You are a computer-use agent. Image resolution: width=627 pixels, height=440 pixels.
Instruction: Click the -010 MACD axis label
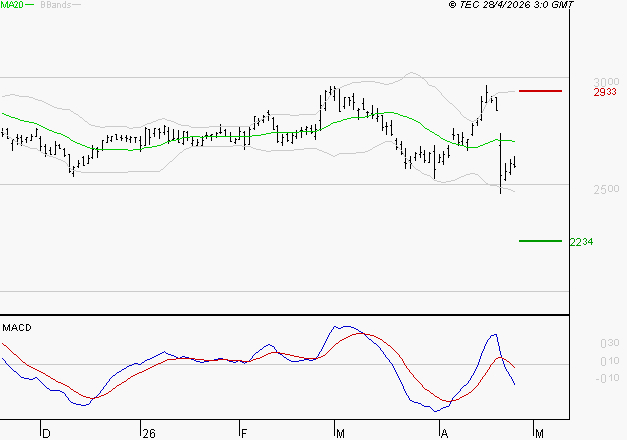pos(607,378)
